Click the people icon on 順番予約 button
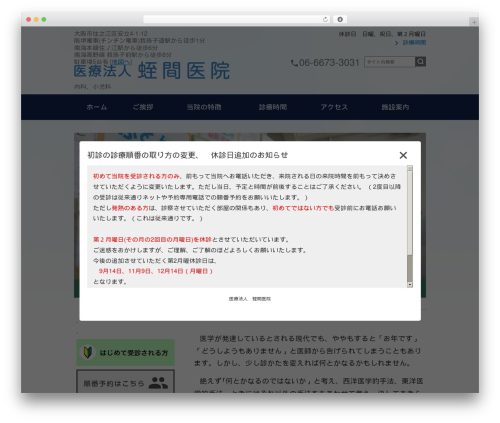Screen dimensions: 500x423 coord(158,383)
